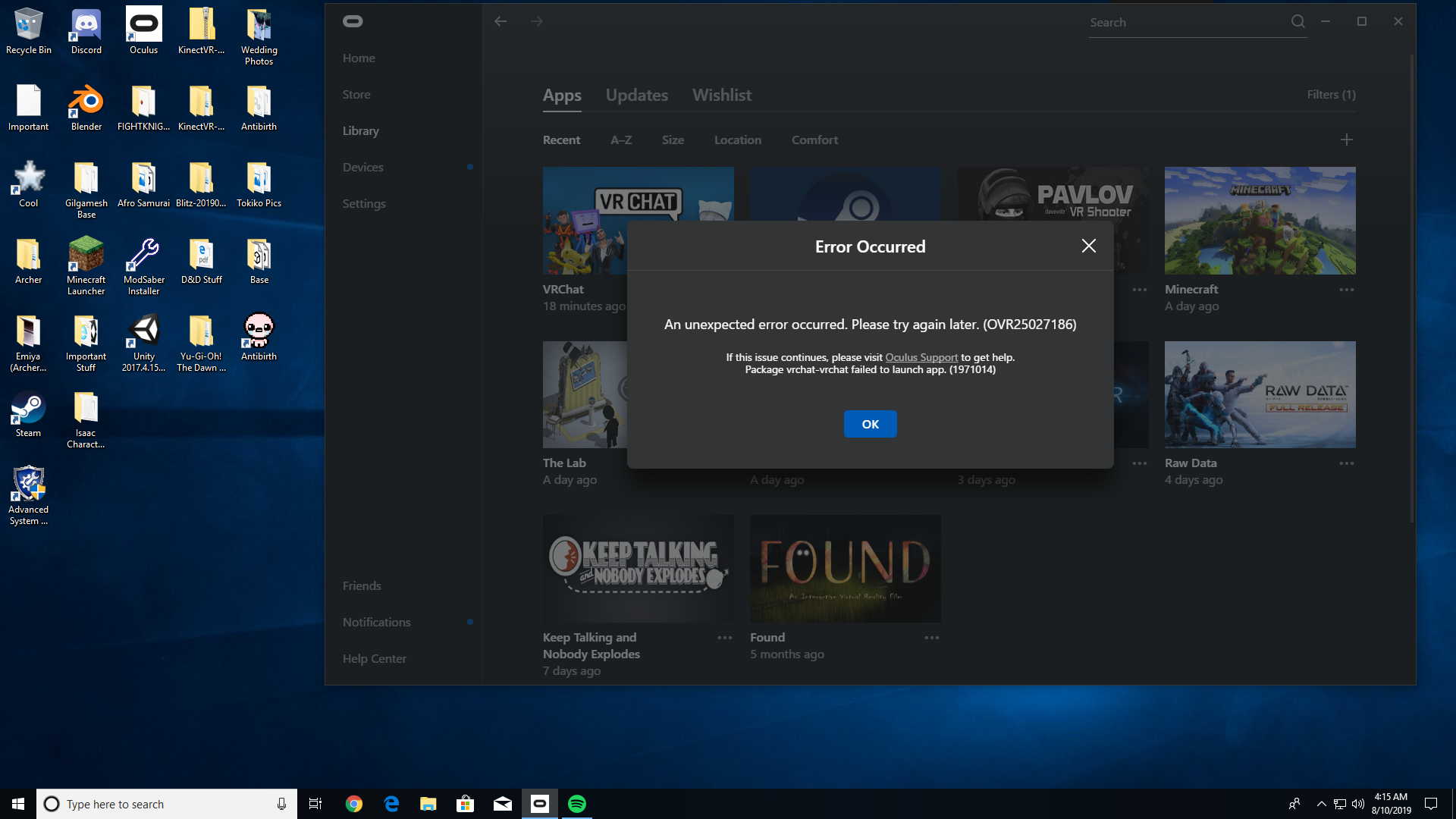This screenshot has height=819, width=1456.
Task: Open Discord desktop shortcut
Action: pyautogui.click(x=86, y=31)
